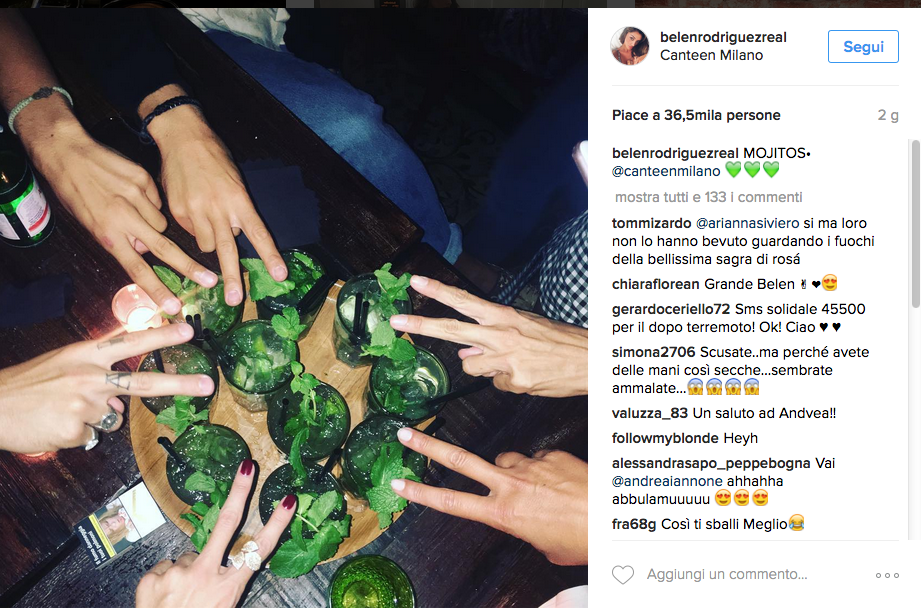921x608 pixels.
Task: Open the 2 g post timestamp
Action: pos(888,115)
